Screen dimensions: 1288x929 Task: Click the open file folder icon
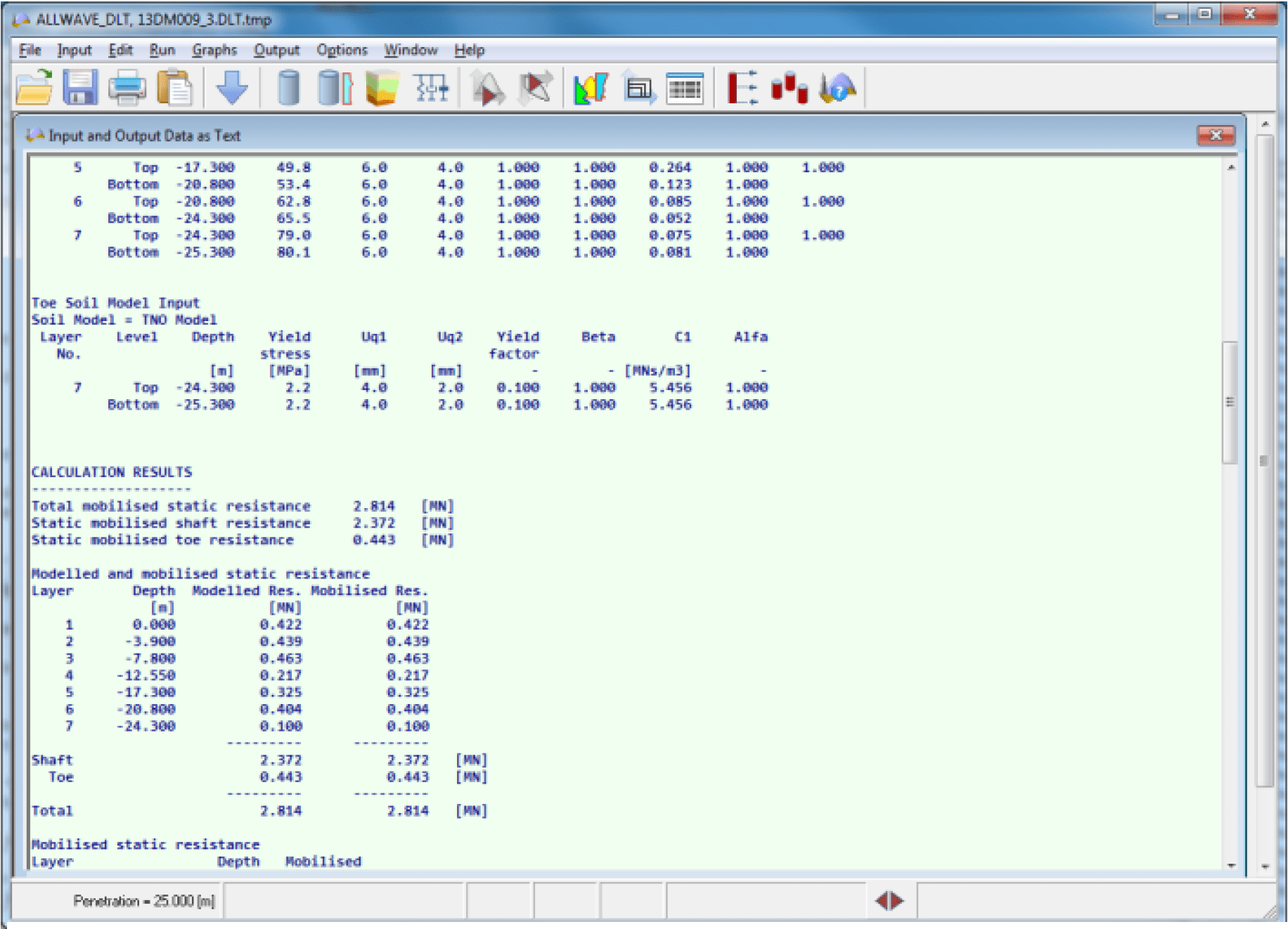34,88
